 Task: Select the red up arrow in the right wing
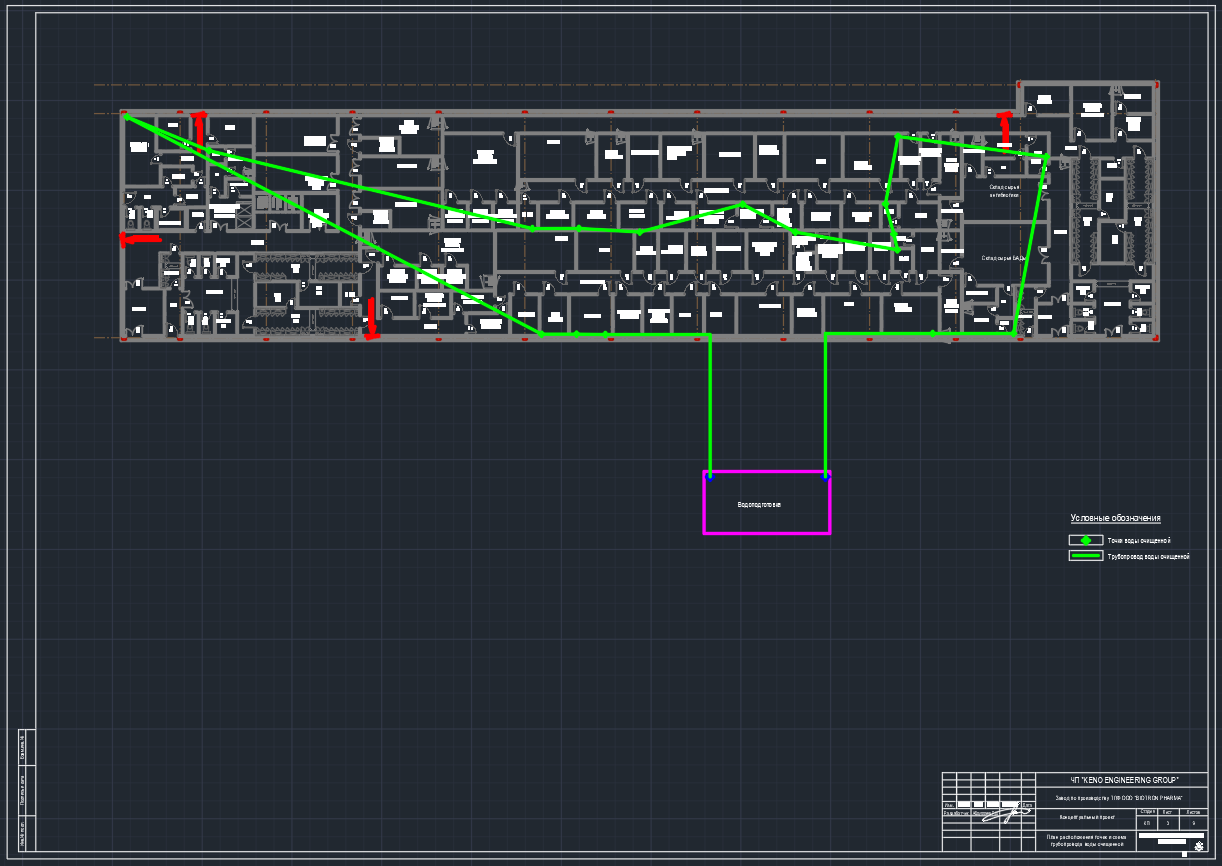1005,128
